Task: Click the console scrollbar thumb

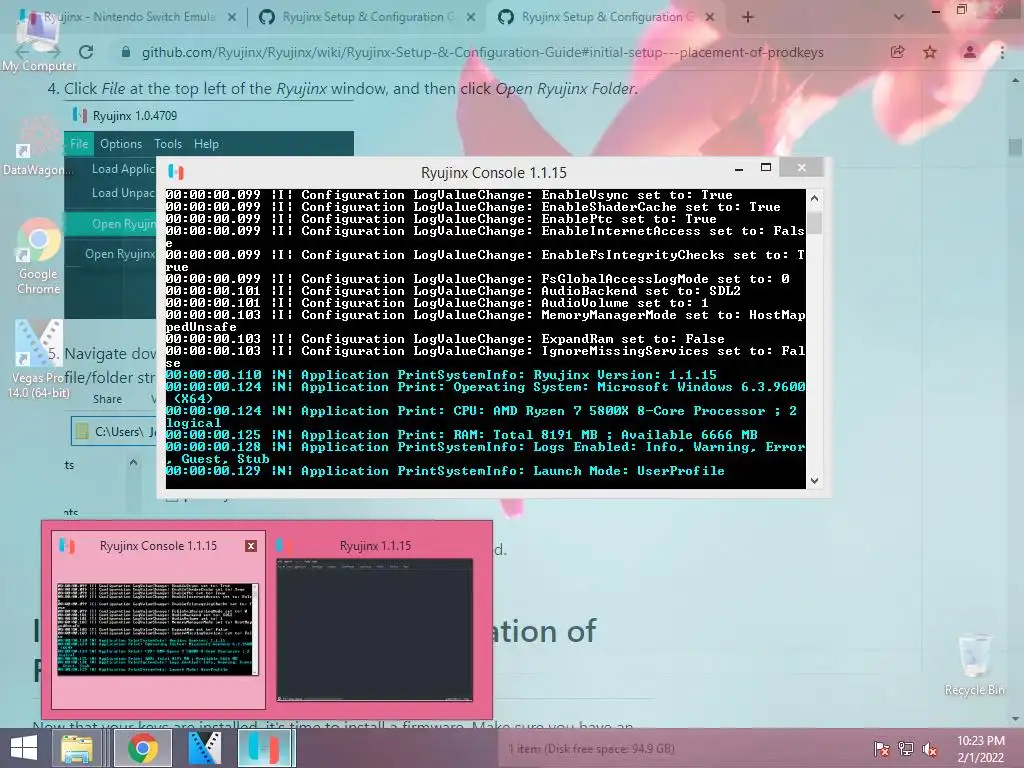Action: point(814,223)
